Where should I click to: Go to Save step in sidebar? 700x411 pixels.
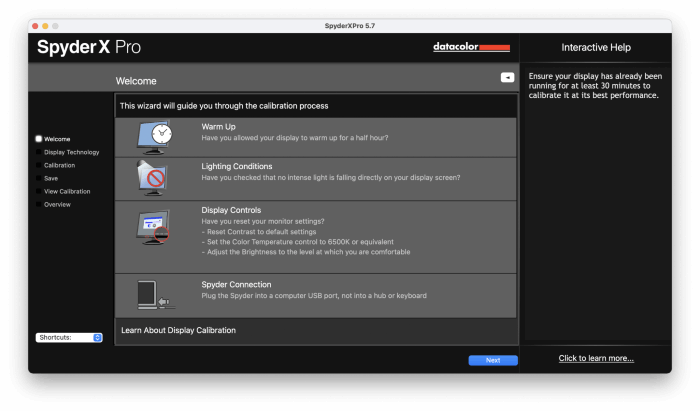pos(51,178)
